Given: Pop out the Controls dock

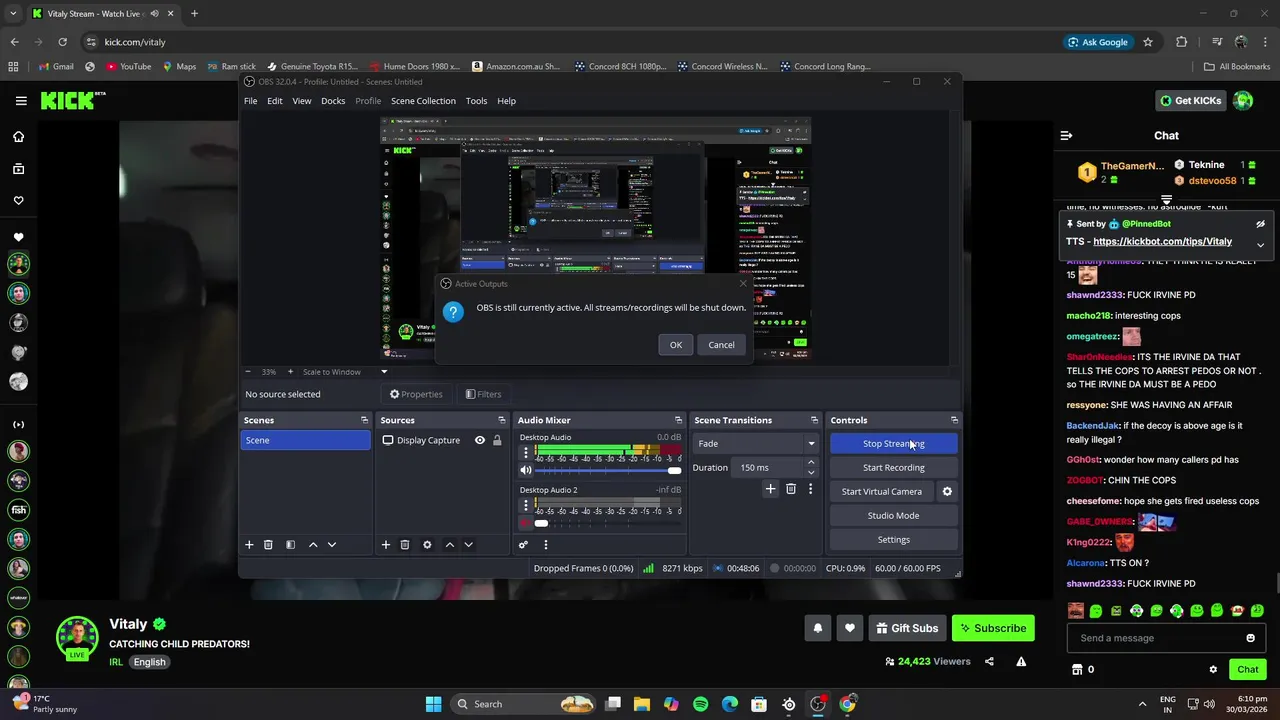Looking at the screenshot, I should 954,420.
